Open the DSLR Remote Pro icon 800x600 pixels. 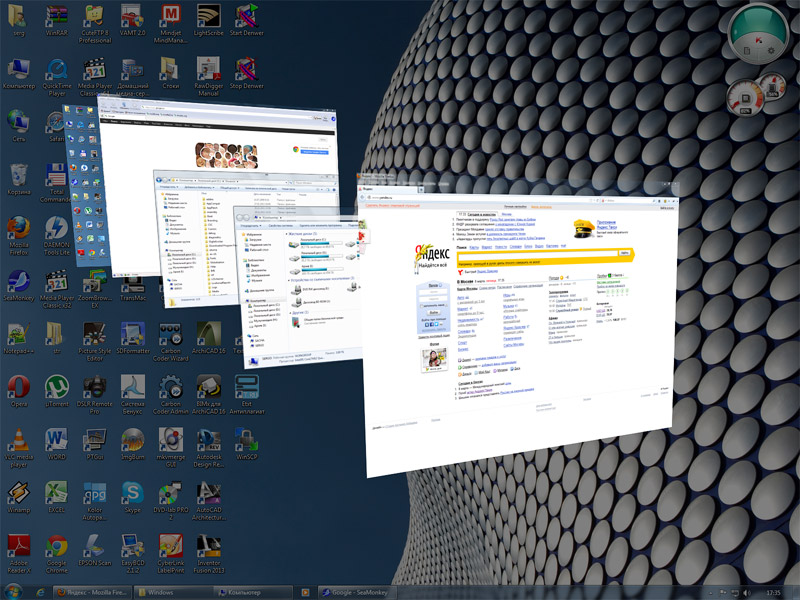tap(95, 394)
